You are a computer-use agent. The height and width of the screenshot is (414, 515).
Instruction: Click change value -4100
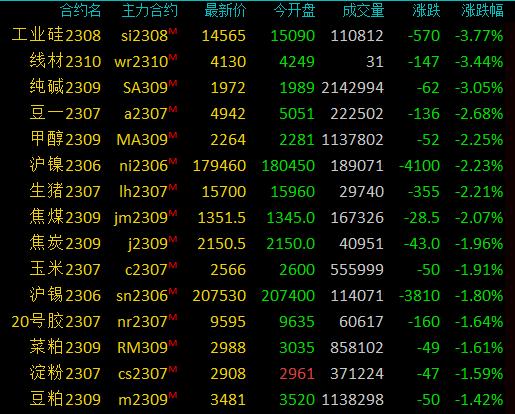[420, 166]
